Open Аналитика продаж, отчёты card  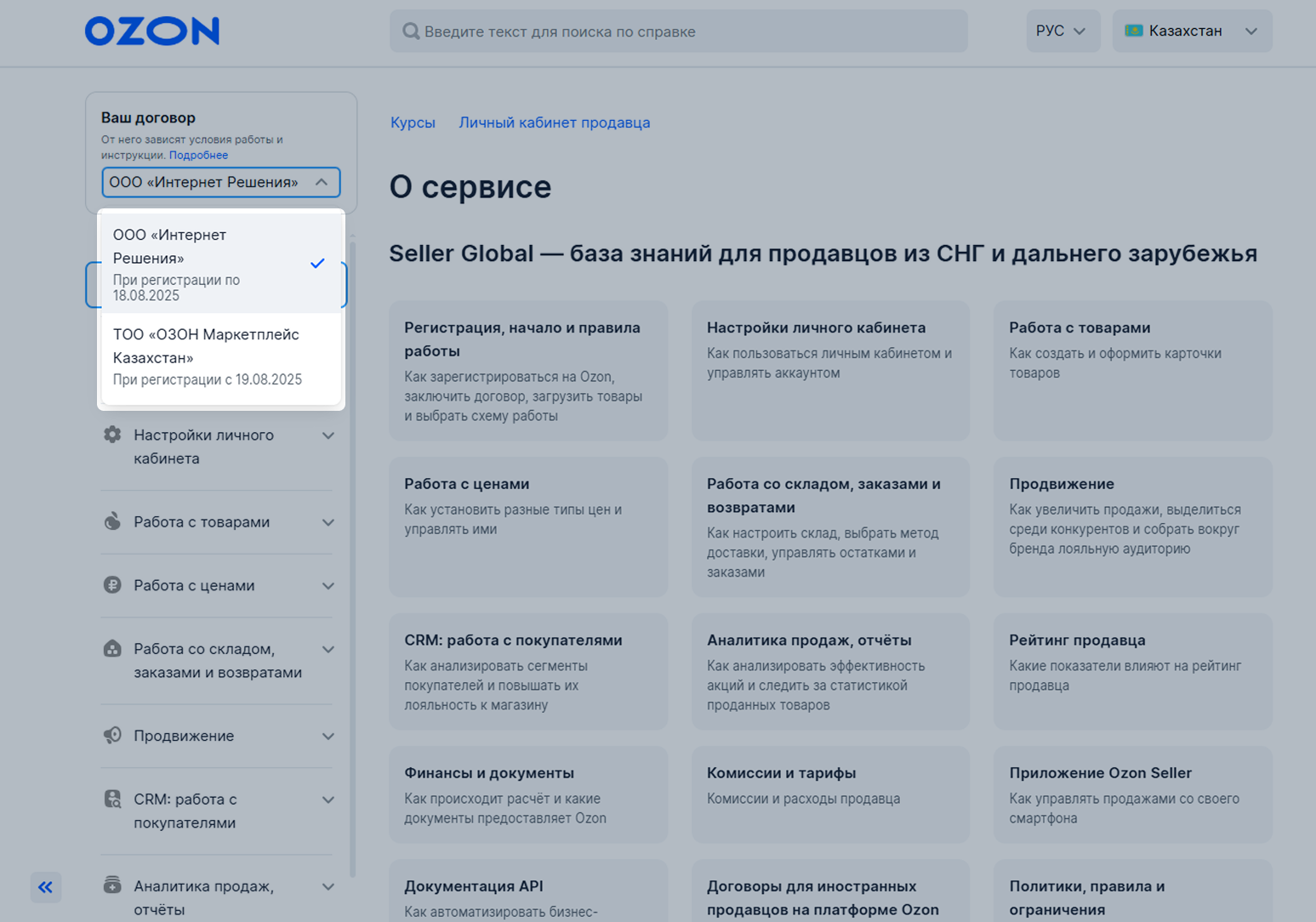click(831, 671)
